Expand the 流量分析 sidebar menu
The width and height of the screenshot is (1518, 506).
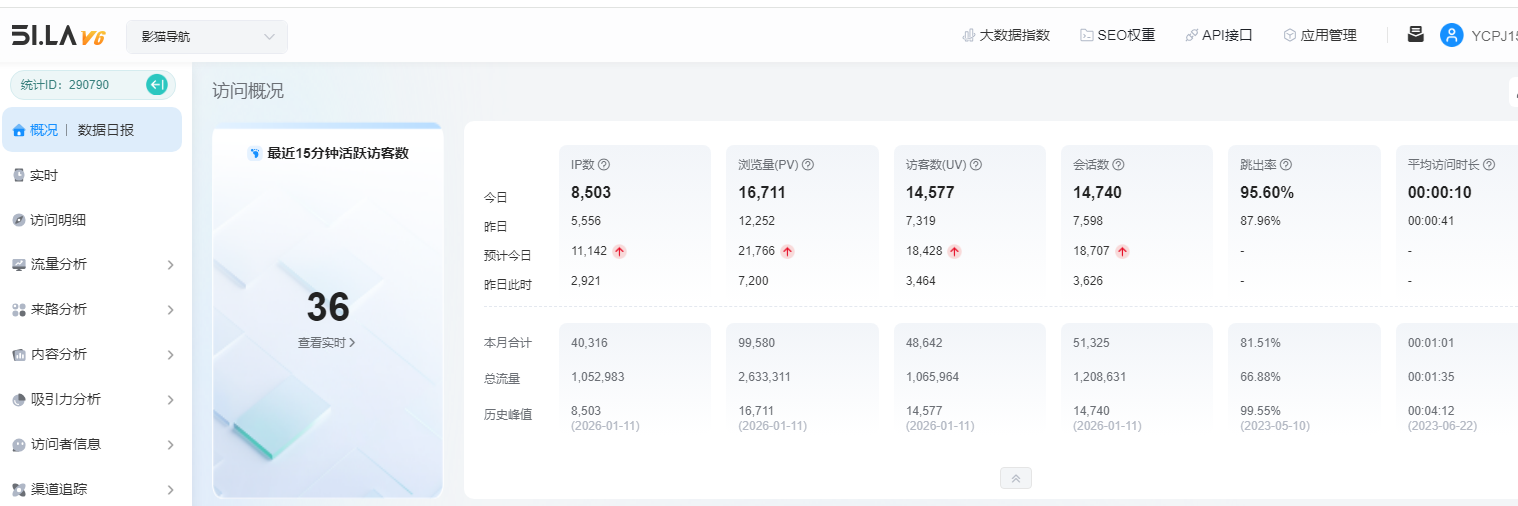click(x=92, y=265)
